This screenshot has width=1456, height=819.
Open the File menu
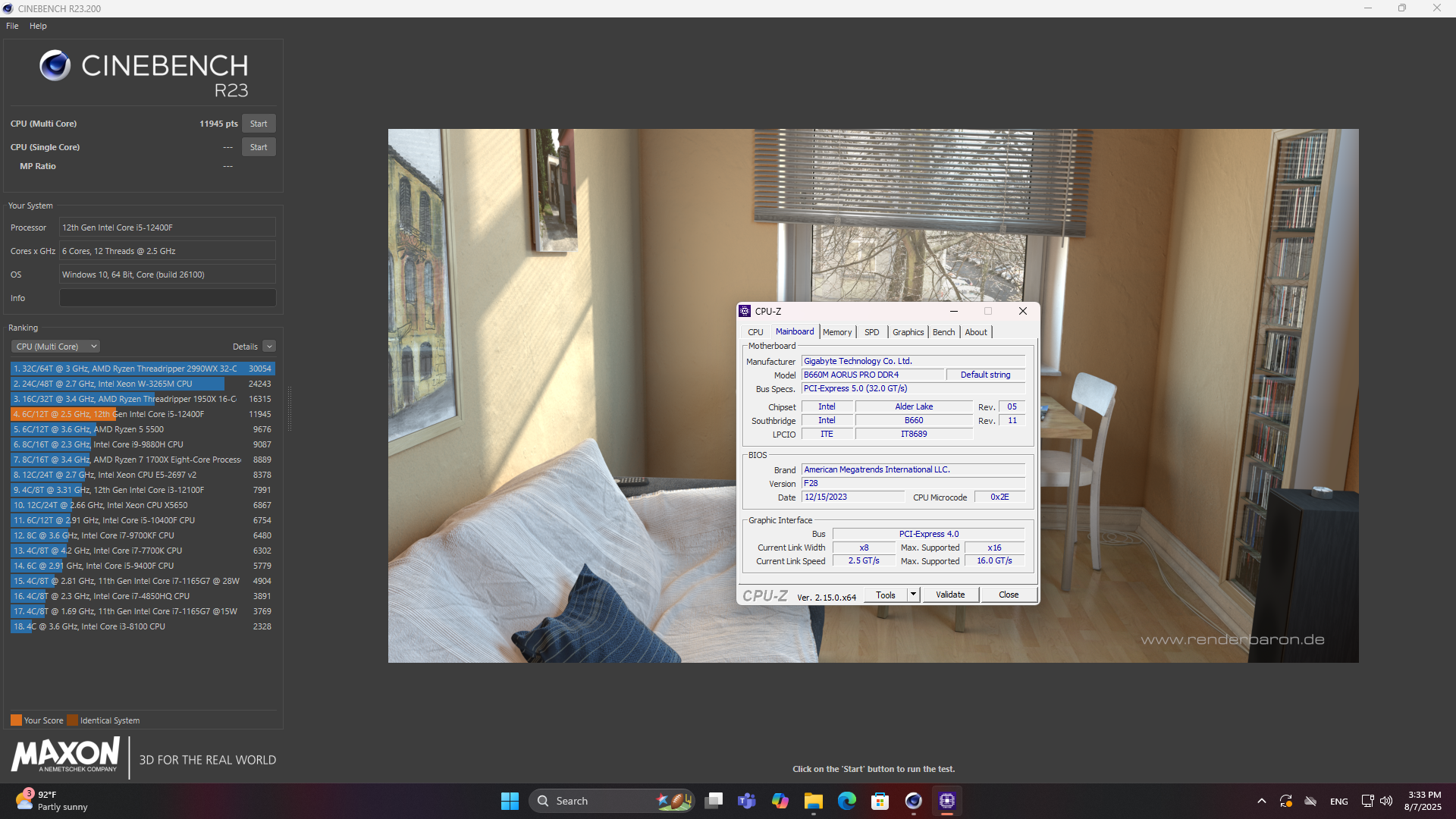click(x=12, y=26)
